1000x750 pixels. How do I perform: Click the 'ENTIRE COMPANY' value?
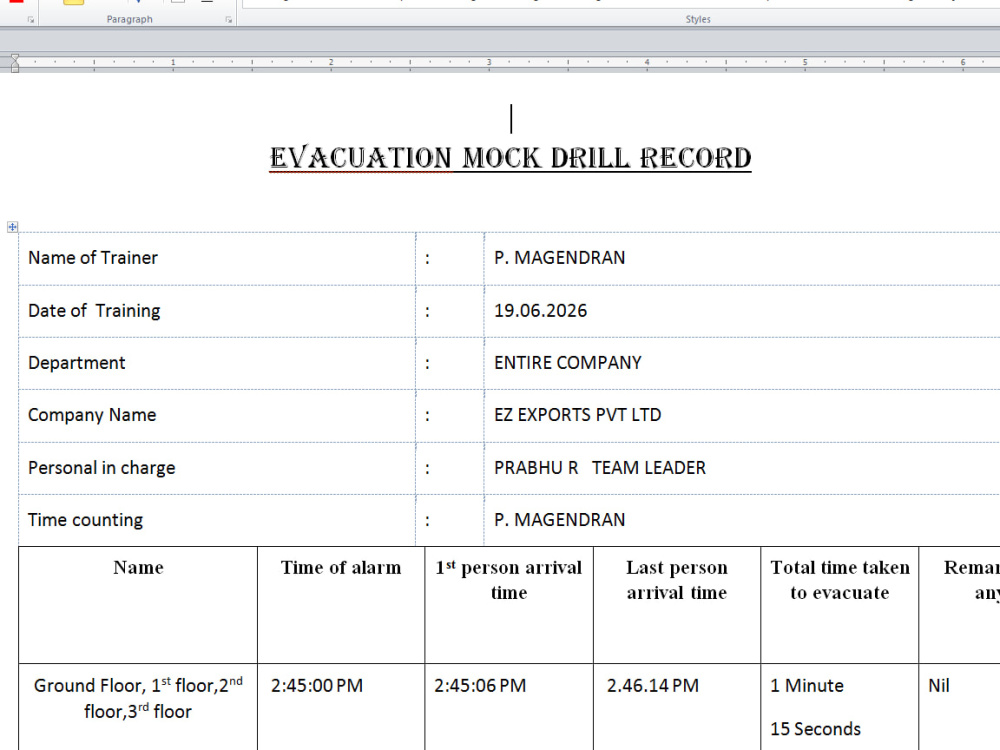tap(568, 363)
